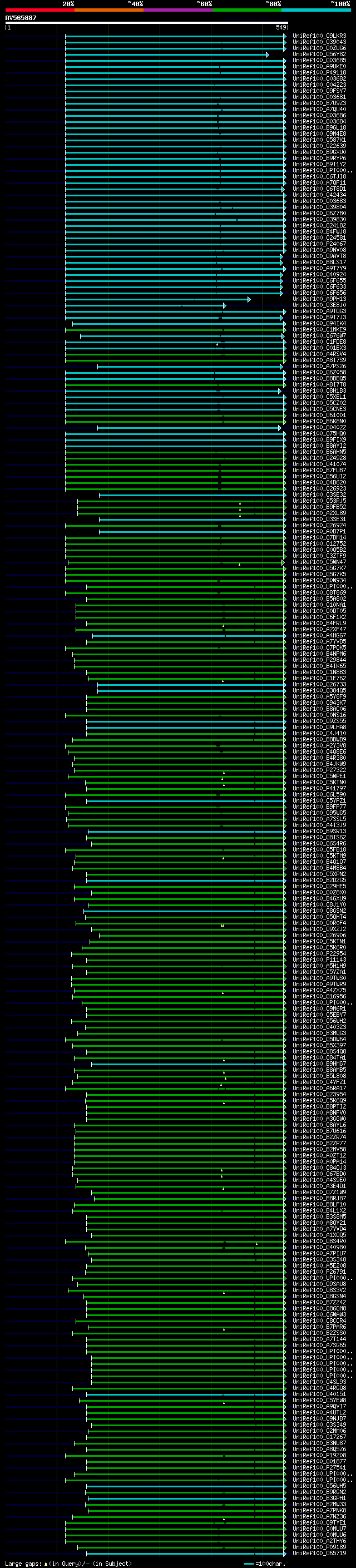
Task: Click label UniRef100_Q9TYE1
Action: (319, 1523)
